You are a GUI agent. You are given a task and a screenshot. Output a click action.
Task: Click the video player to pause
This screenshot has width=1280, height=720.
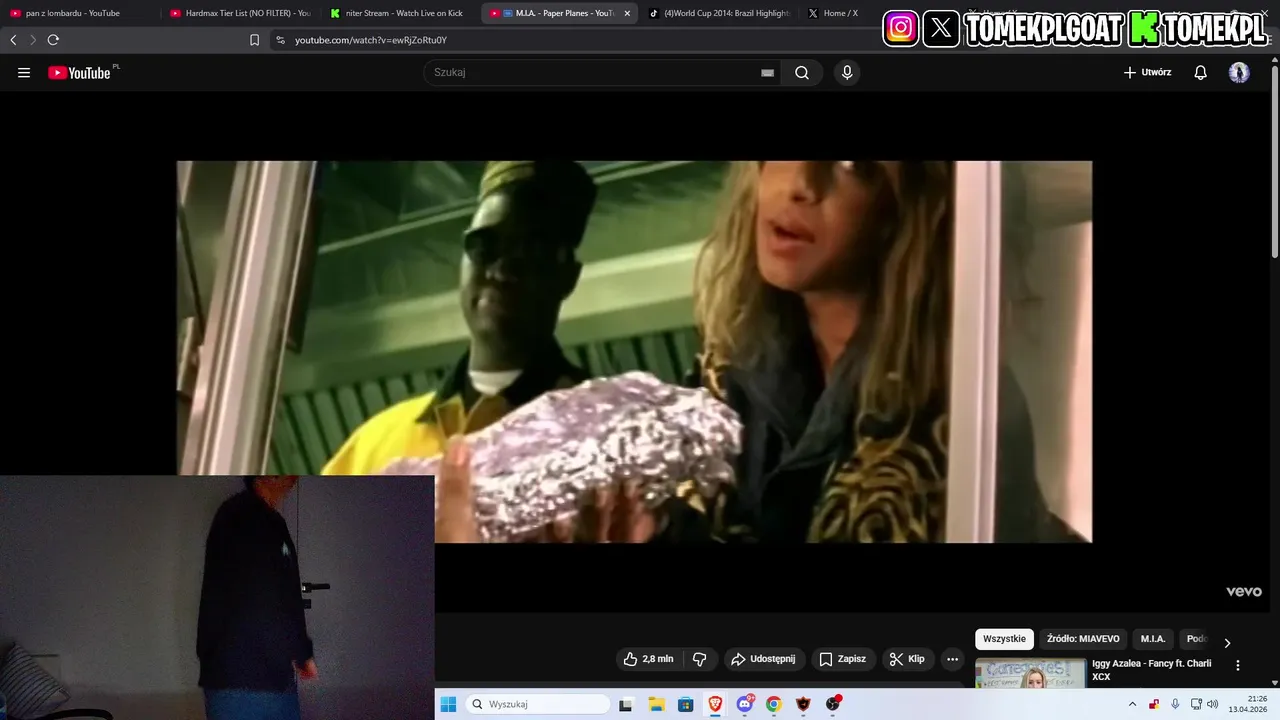(x=634, y=352)
